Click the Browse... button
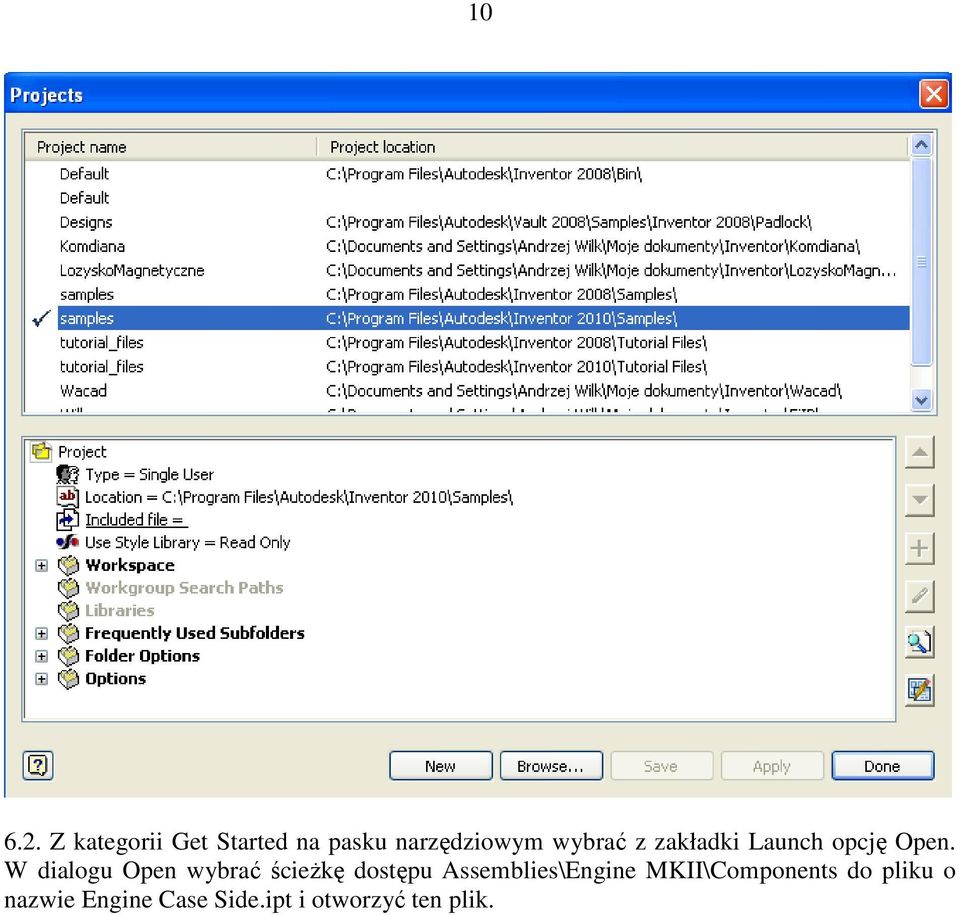Viewport: 960px width, 915px height. (551, 766)
